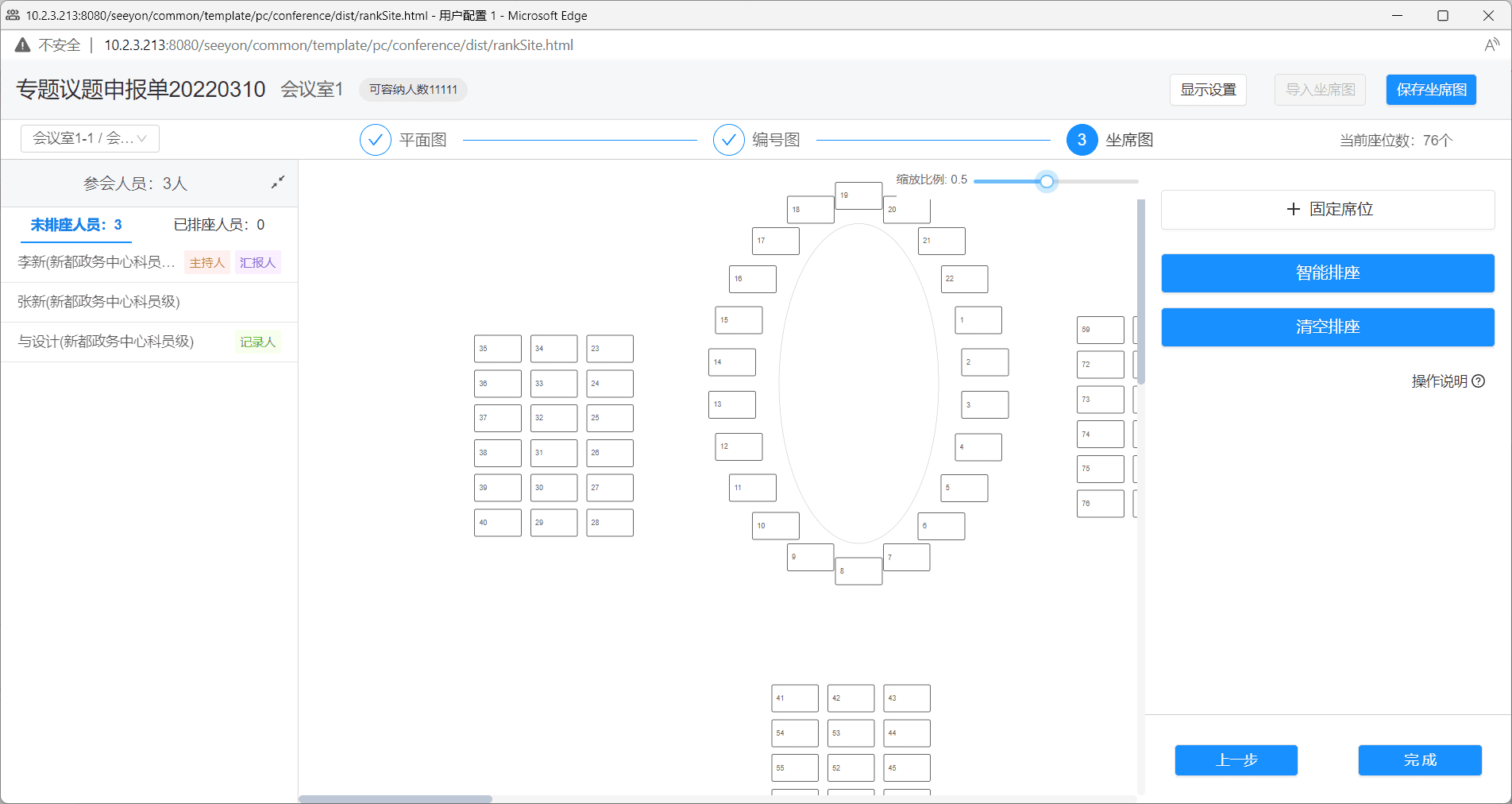Click seat 19 at the oval table
1512x804 pixels.
pyautogui.click(x=858, y=195)
